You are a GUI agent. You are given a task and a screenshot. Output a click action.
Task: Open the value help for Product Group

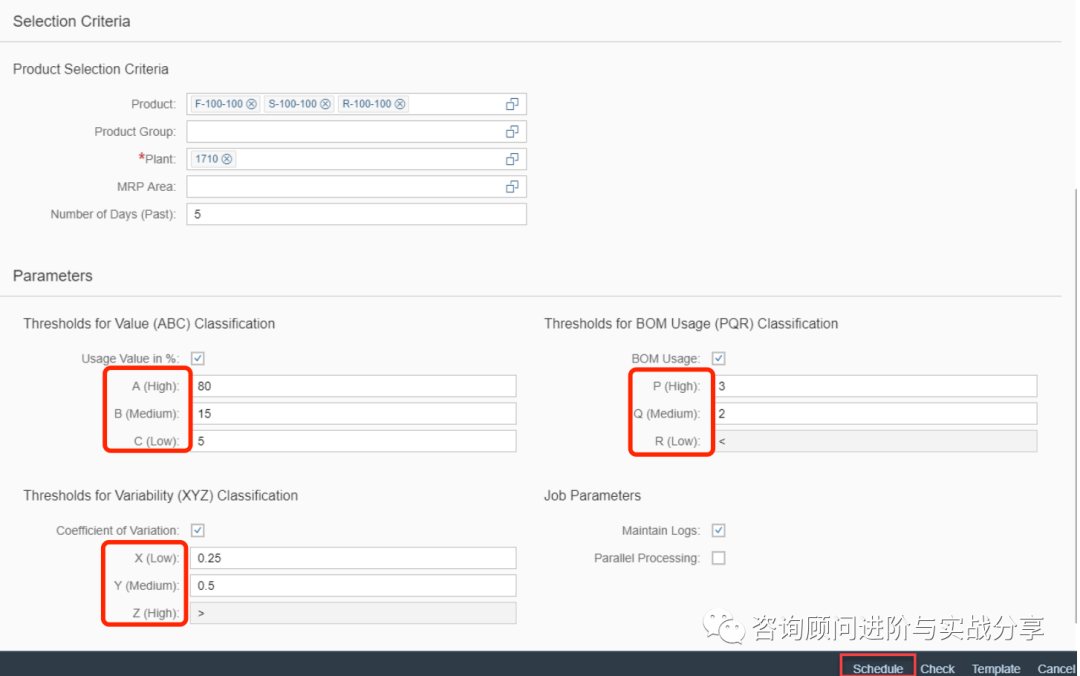(512, 131)
